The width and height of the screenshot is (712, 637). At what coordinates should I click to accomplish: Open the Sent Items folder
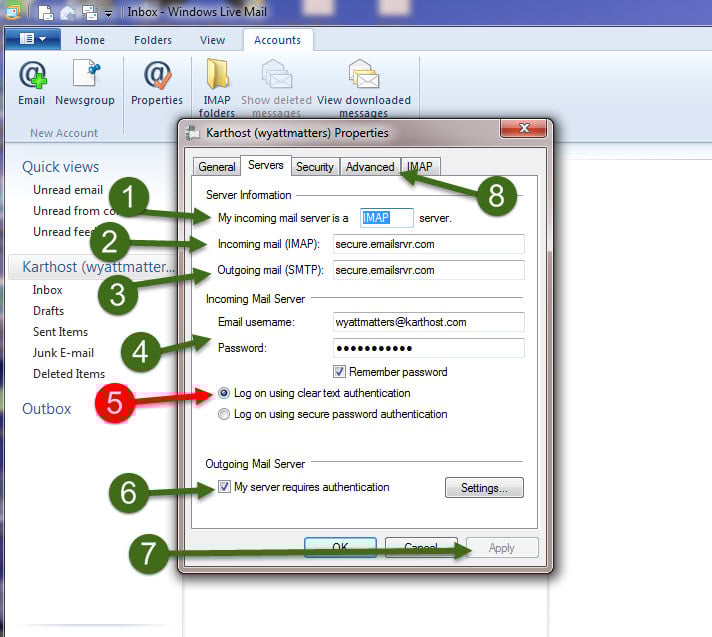[60, 332]
